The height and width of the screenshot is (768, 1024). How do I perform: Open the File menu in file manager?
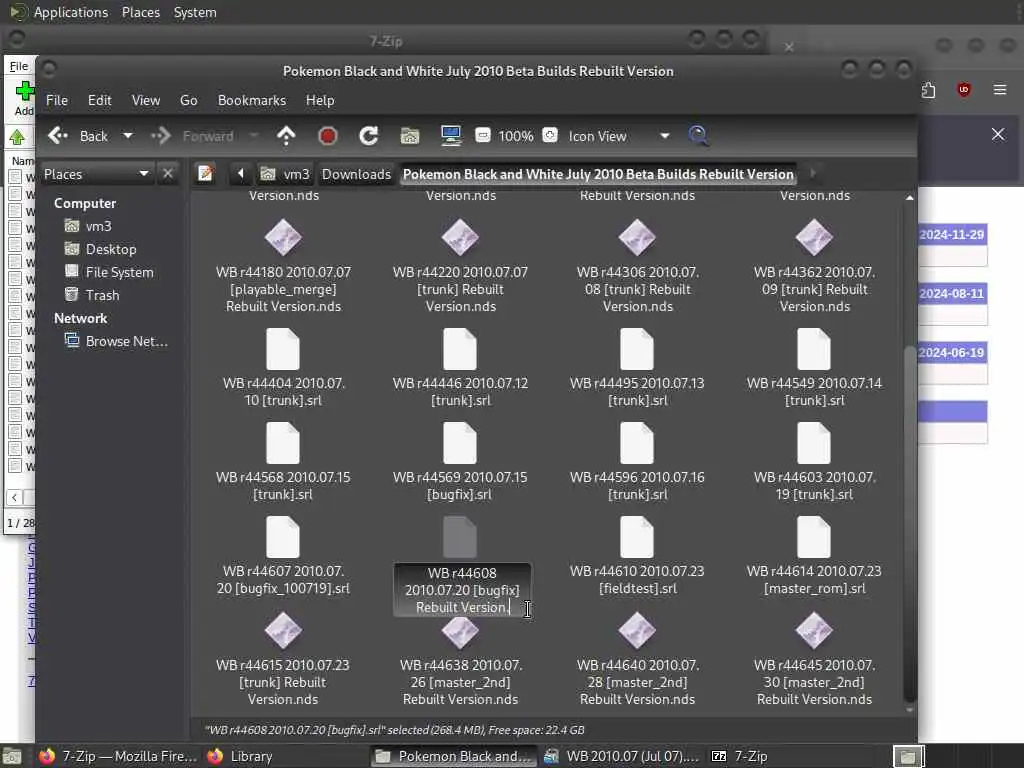click(57, 100)
